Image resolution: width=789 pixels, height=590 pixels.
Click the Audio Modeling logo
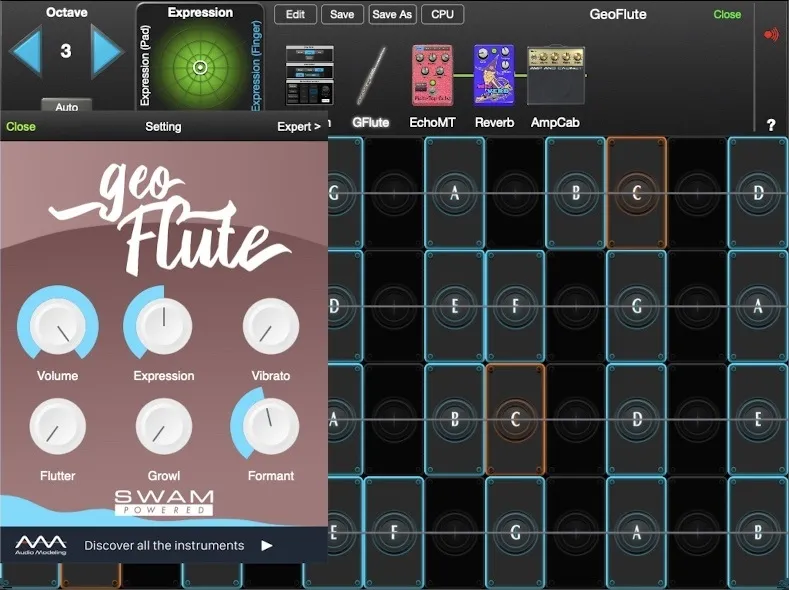click(41, 545)
